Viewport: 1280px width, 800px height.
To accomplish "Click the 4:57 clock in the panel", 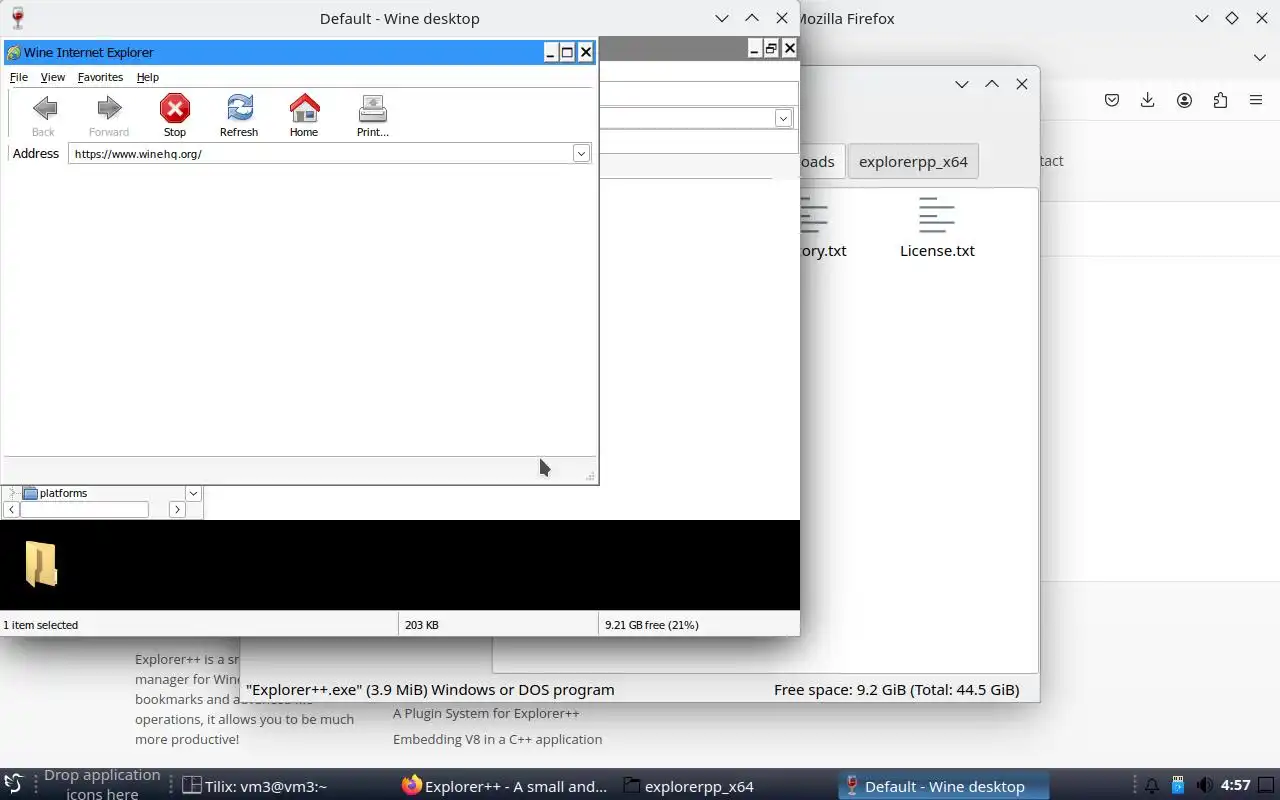I will [1236, 786].
